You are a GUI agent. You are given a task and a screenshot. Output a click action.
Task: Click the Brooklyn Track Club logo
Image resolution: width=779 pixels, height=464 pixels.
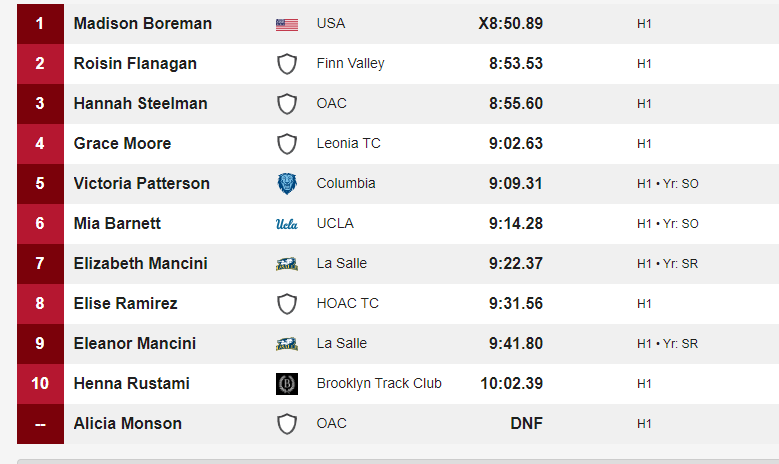(287, 384)
